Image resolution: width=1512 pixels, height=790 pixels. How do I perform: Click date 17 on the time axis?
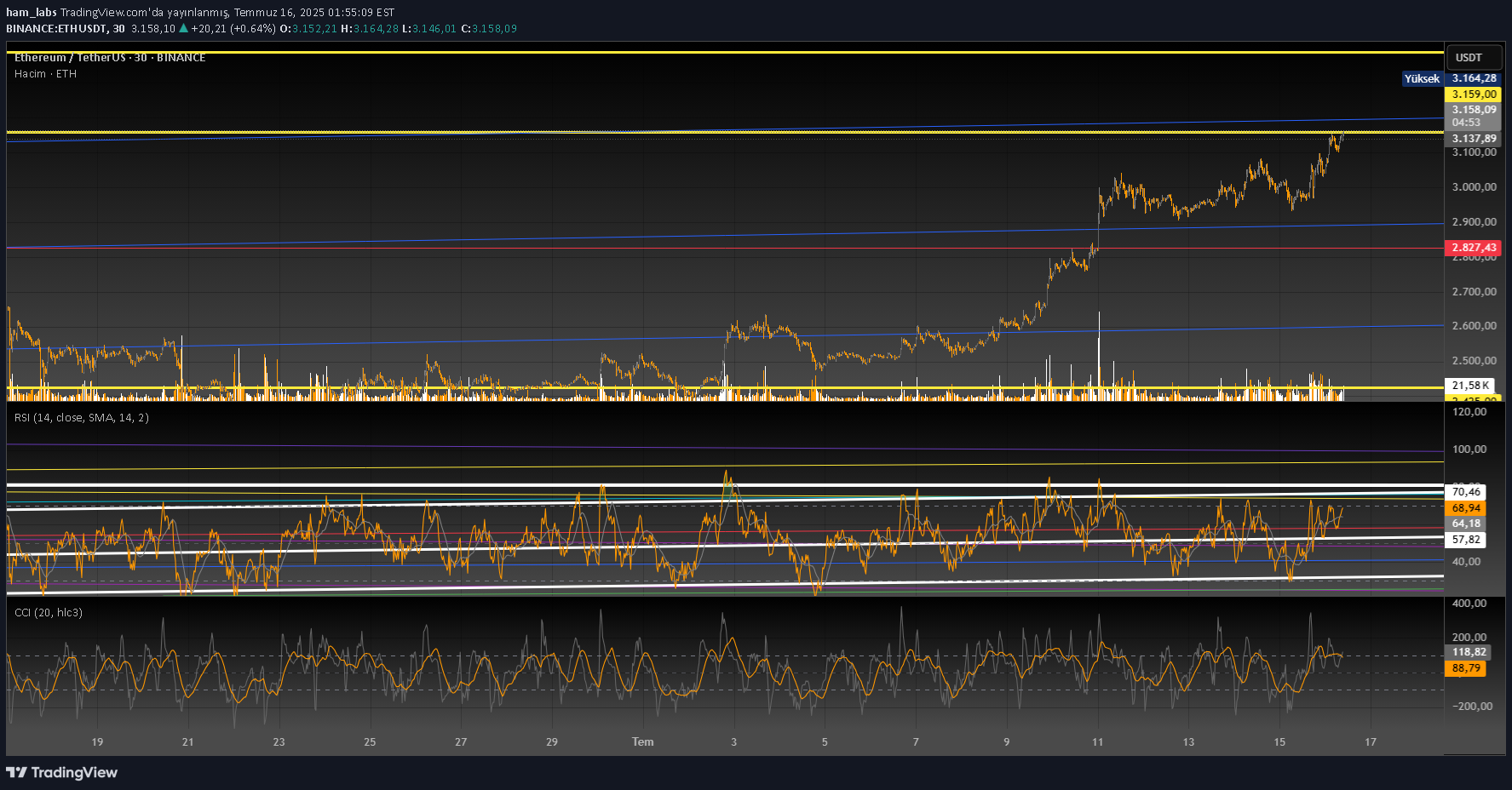tap(1371, 742)
